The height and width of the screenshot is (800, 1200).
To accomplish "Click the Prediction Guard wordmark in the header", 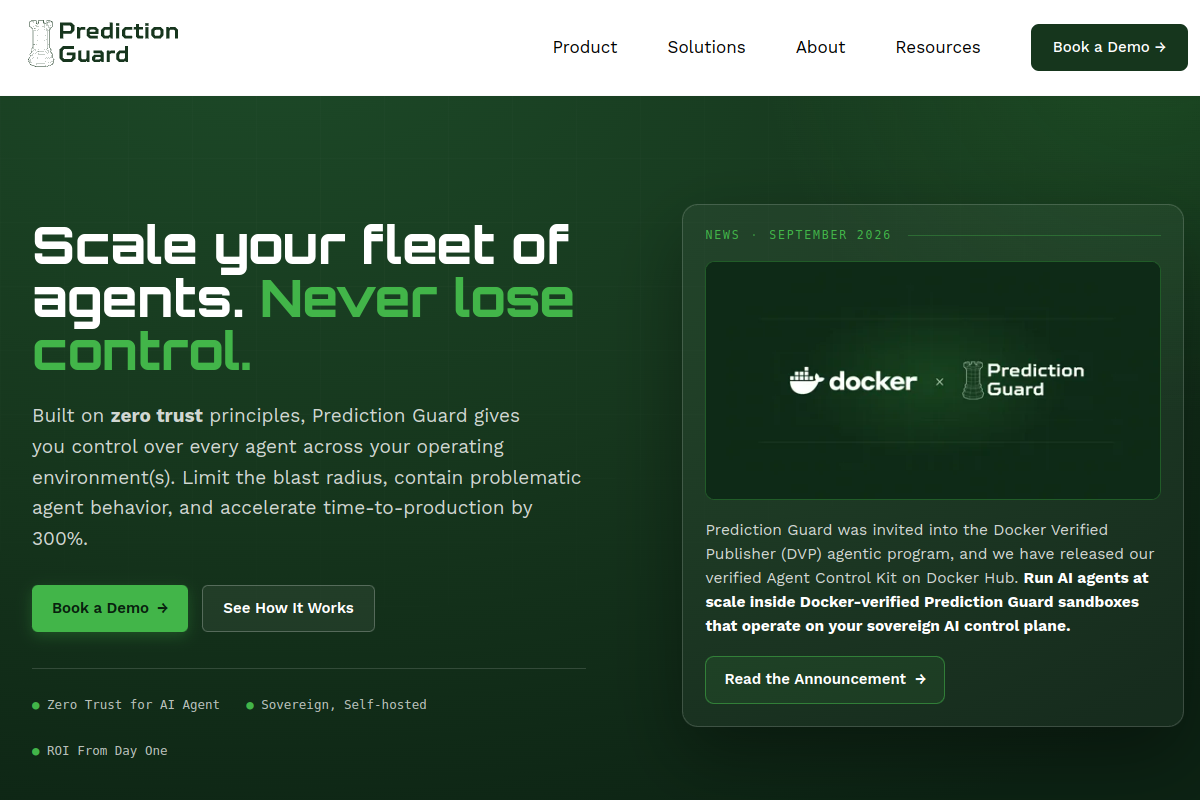I will [118, 43].
